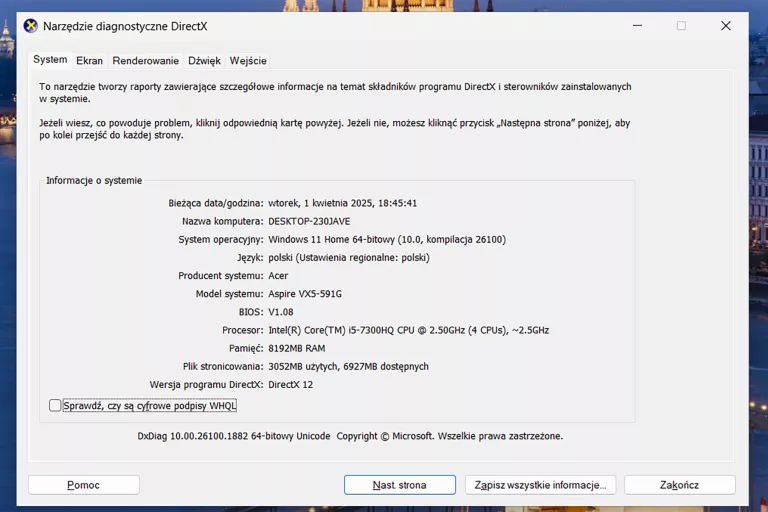Image resolution: width=768 pixels, height=512 pixels.
Task: Close the DirectX diagnostic window
Action: point(726,25)
